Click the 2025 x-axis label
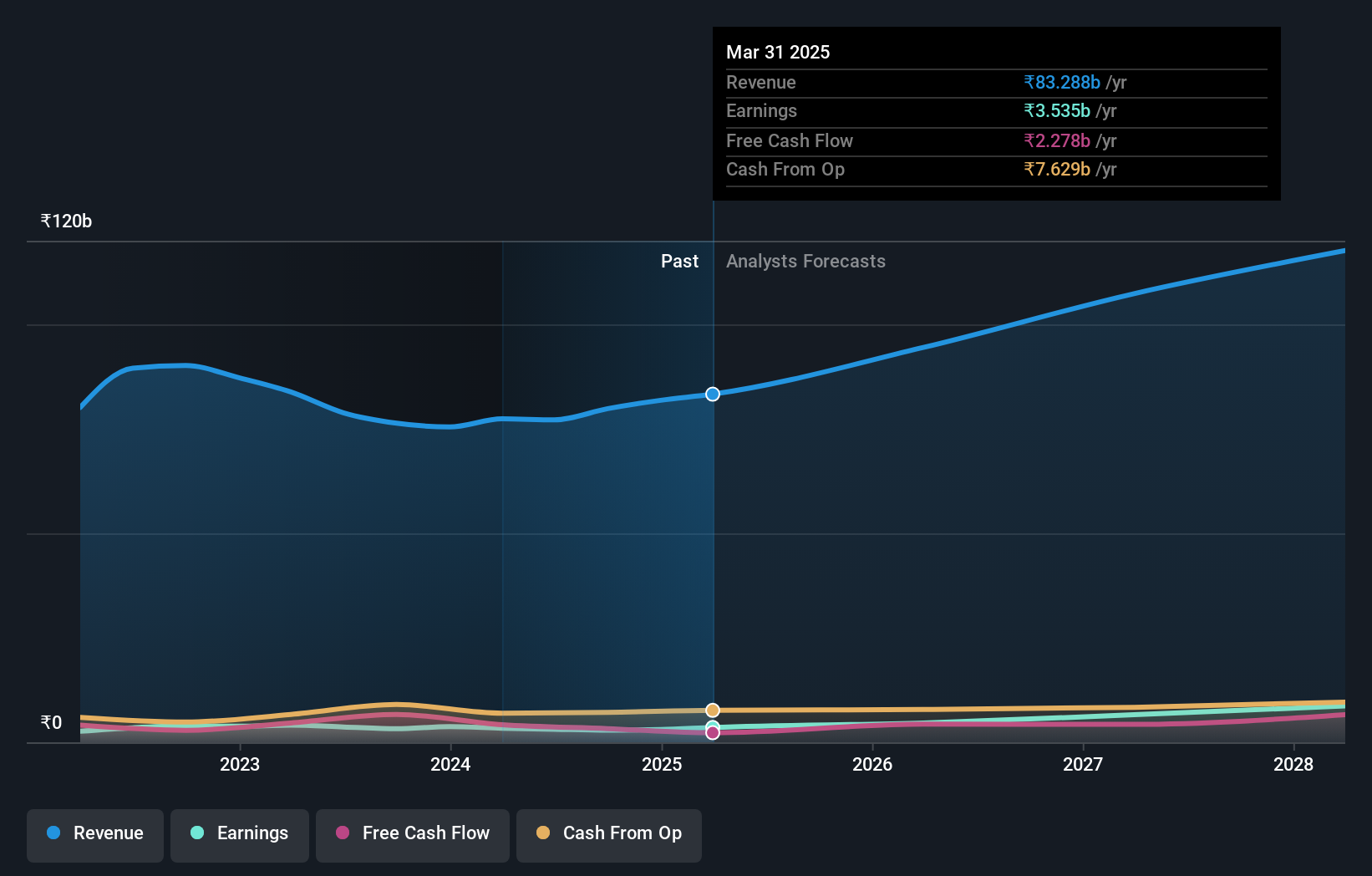The image size is (1372, 876). [662, 764]
